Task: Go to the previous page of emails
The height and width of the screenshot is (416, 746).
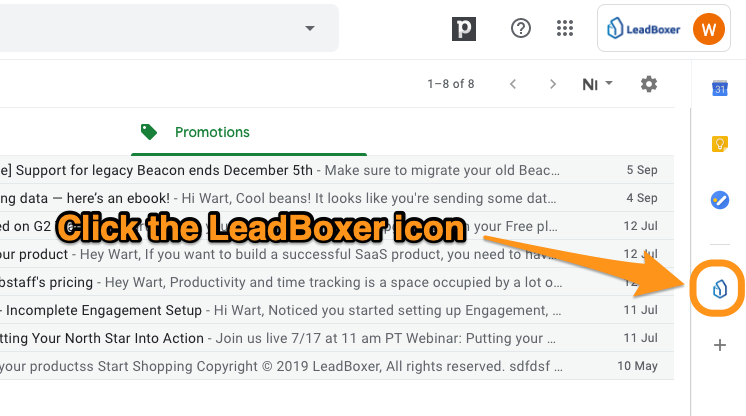Action: tap(513, 84)
